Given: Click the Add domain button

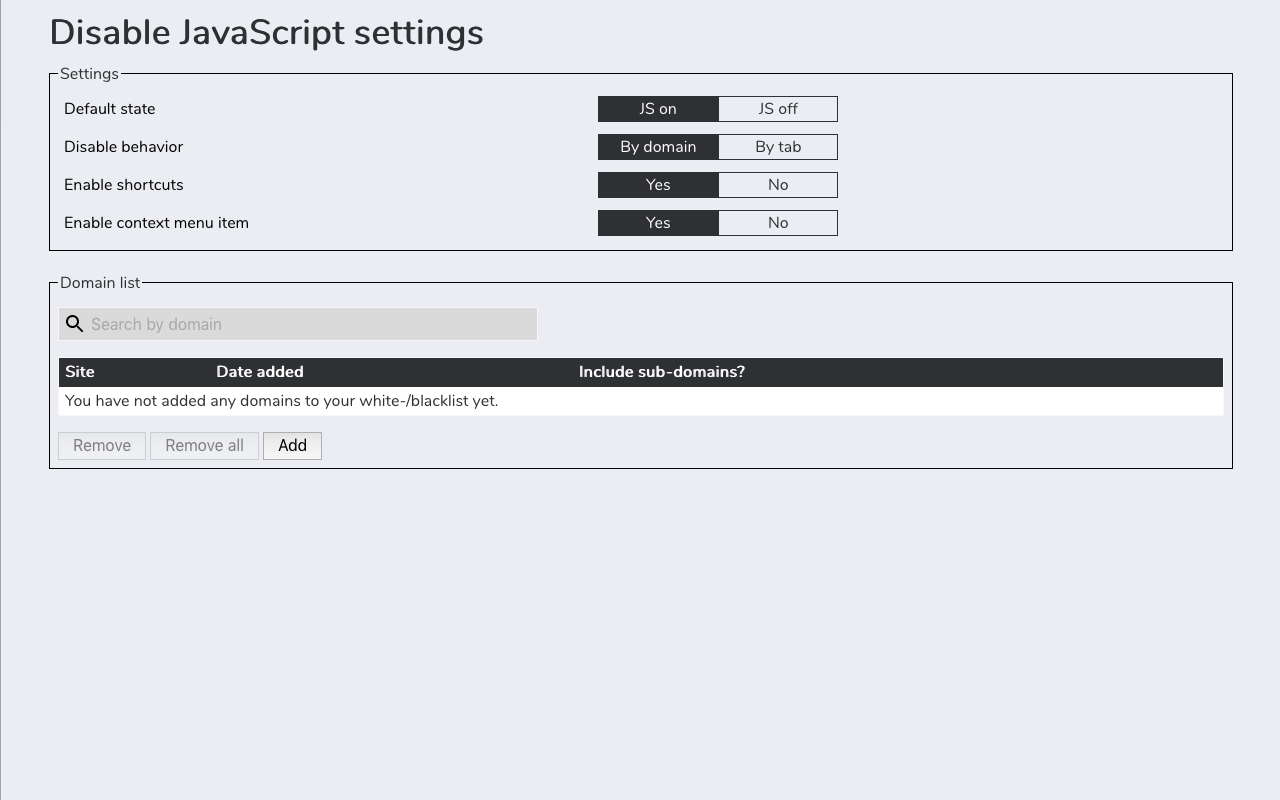Looking at the screenshot, I should pos(292,446).
